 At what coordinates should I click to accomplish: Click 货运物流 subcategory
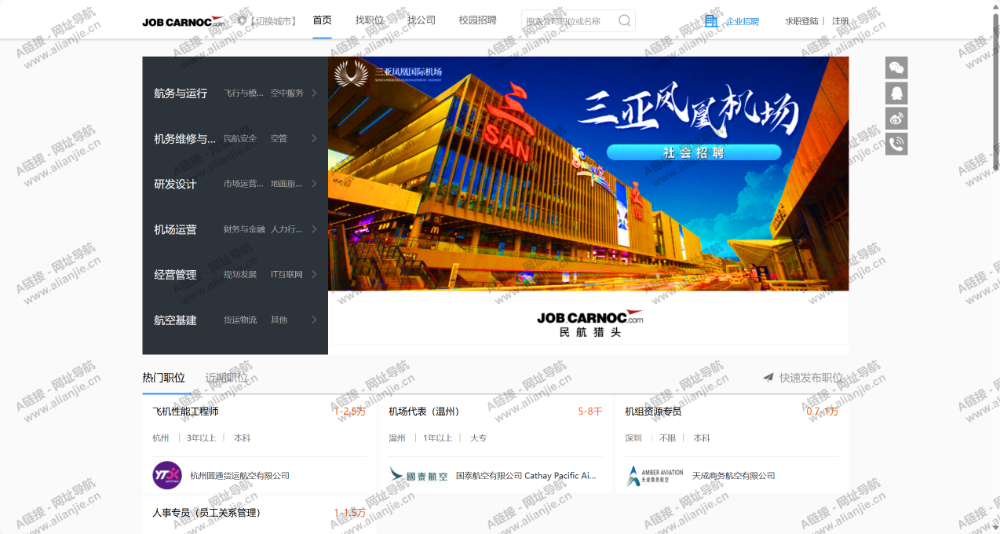[x=240, y=320]
